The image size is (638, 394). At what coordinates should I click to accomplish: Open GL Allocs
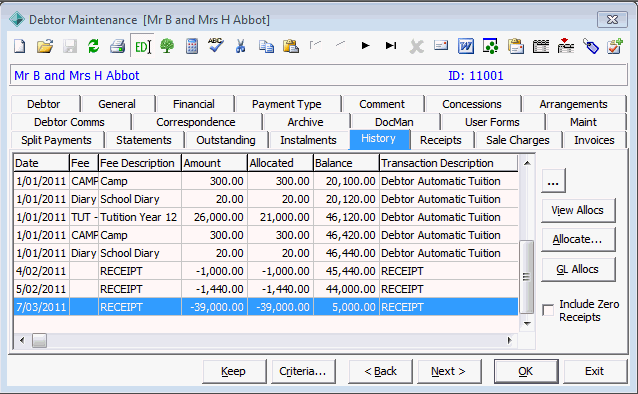point(577,269)
